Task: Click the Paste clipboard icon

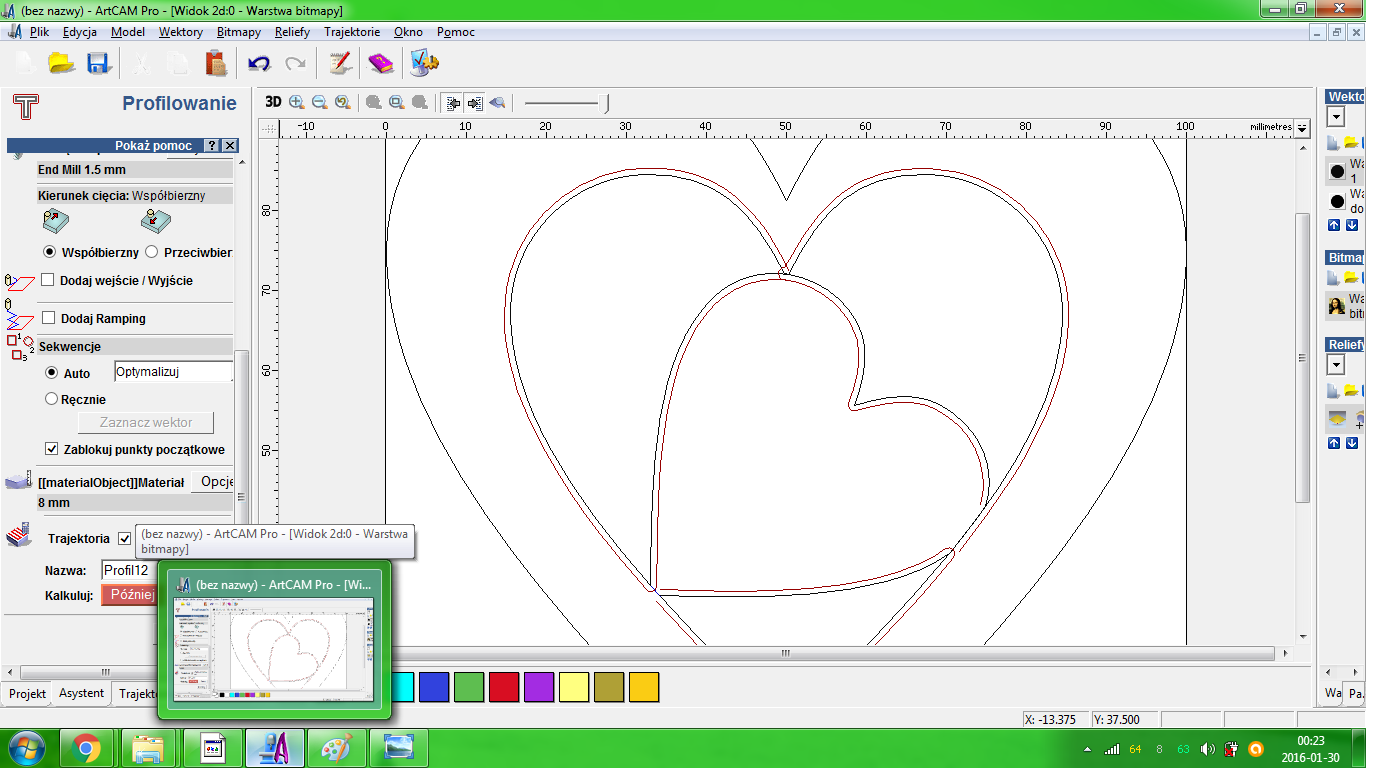Action: click(216, 64)
